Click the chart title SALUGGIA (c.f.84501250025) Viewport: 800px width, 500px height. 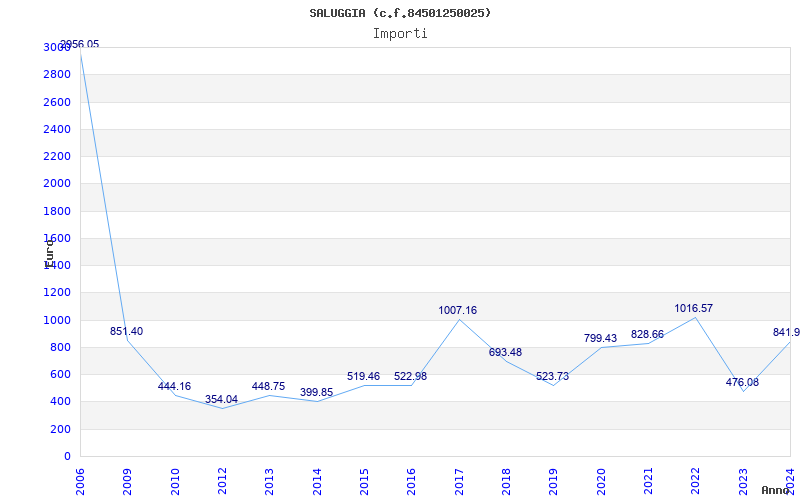point(400,13)
